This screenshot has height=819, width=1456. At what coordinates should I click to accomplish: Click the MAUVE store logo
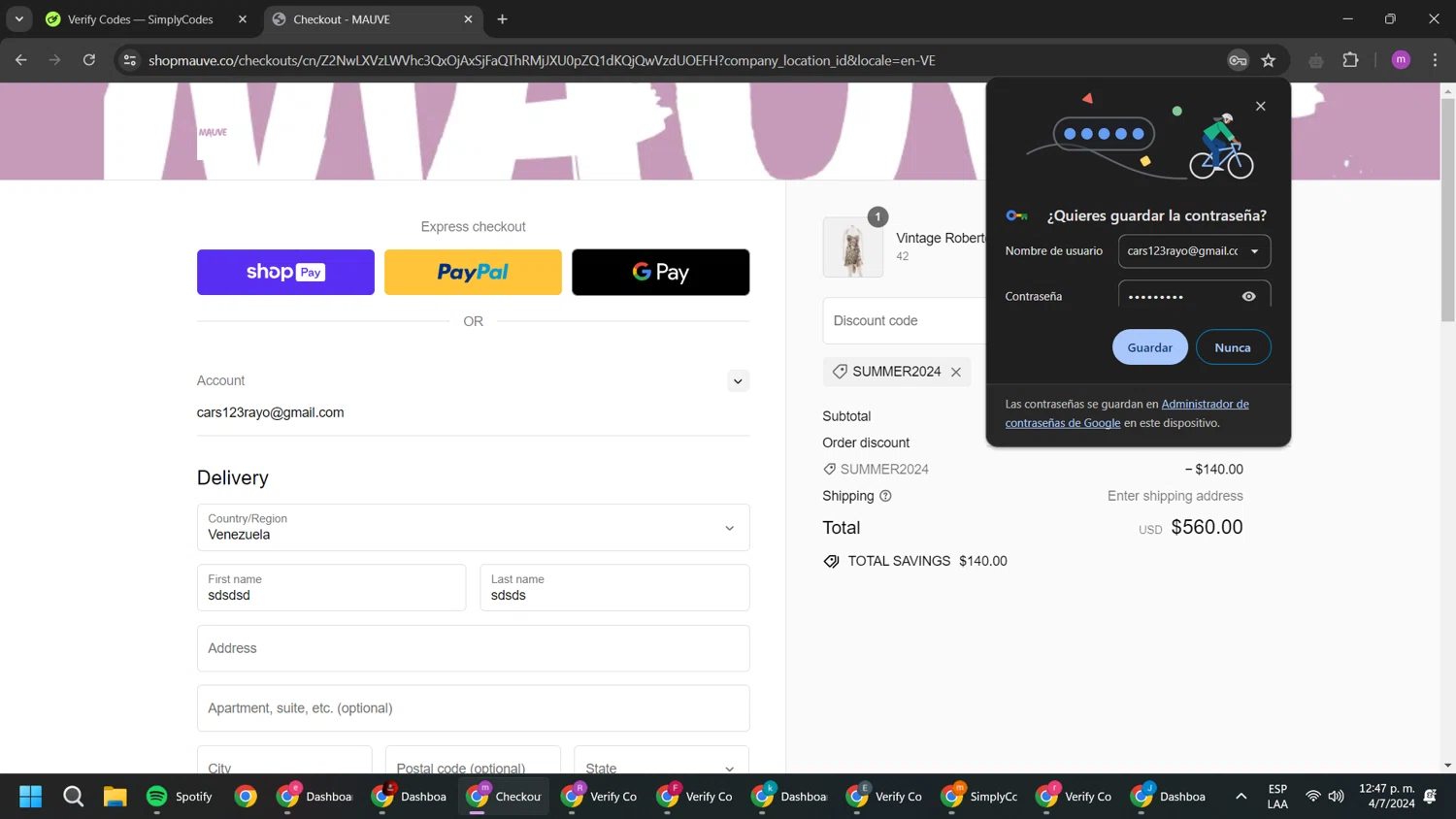click(213, 132)
